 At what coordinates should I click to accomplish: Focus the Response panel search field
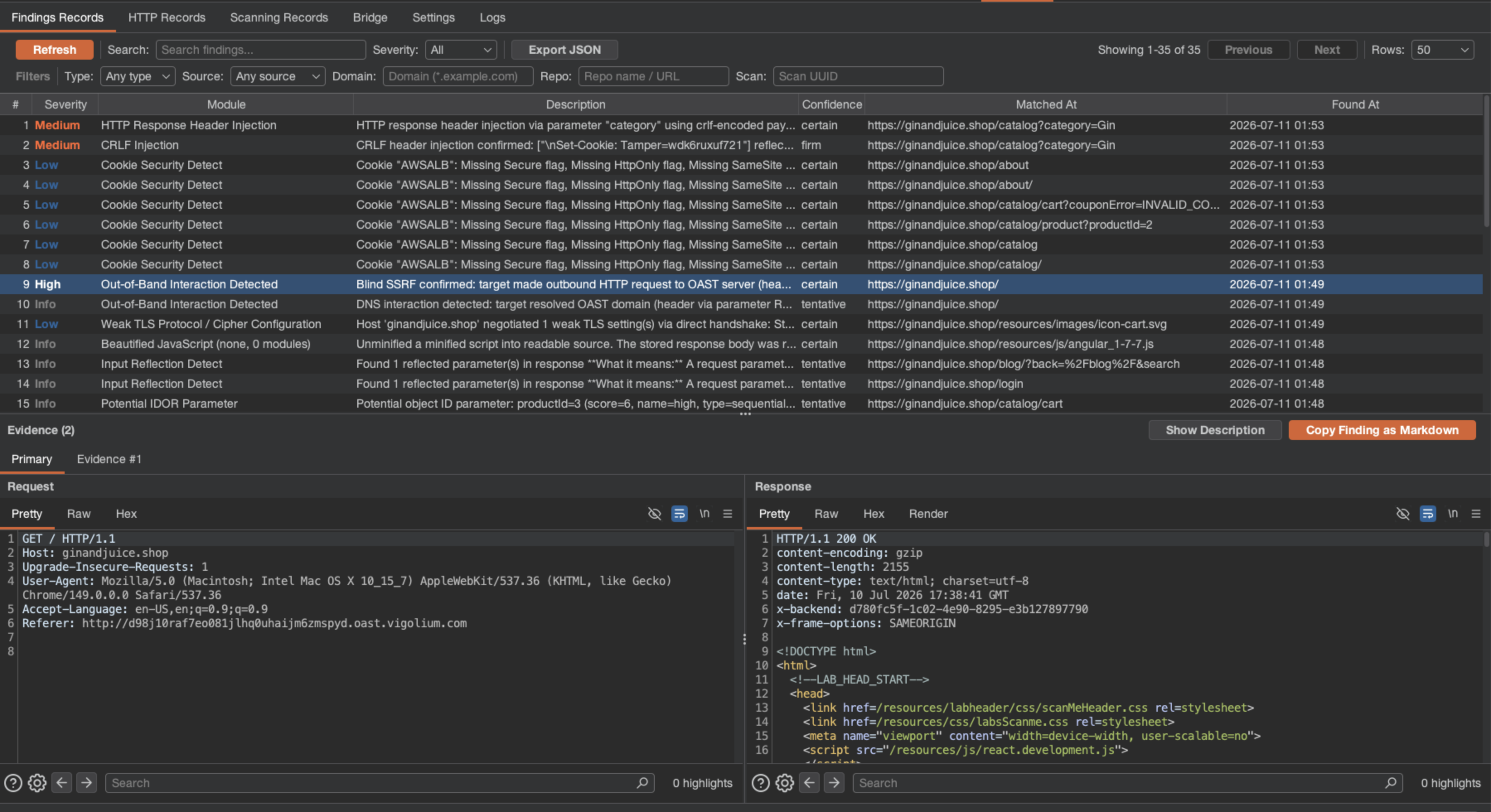tap(1128, 783)
